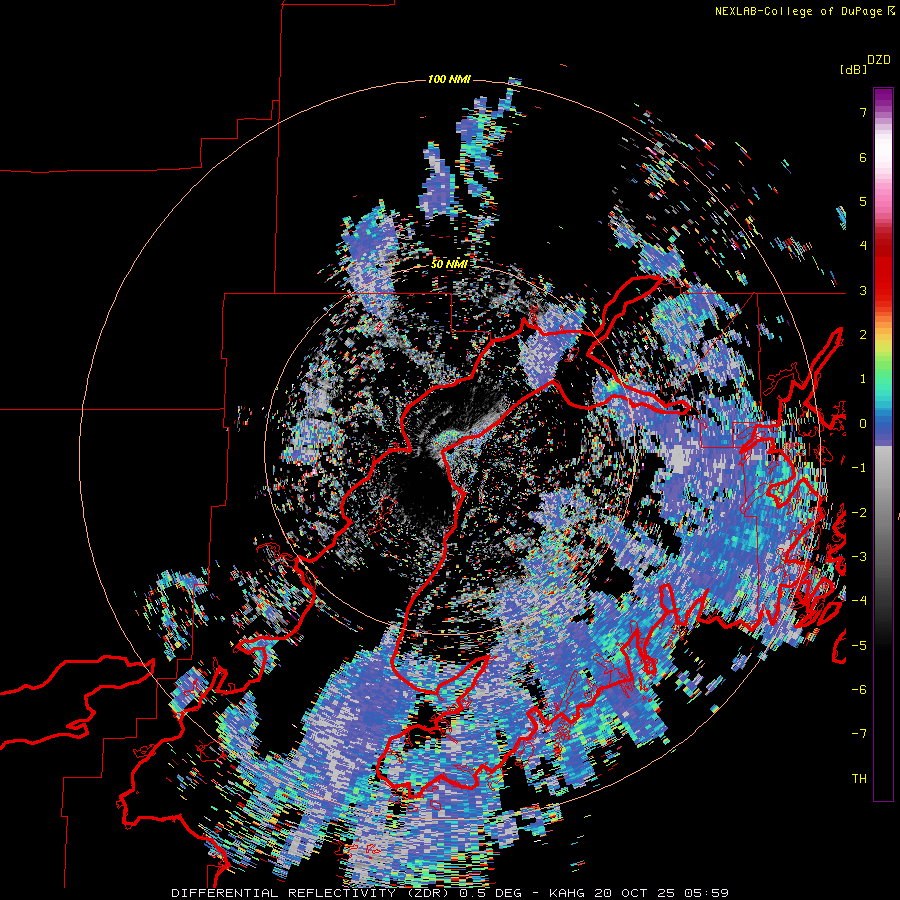Click the 5 tick label on the color scale
Viewport: 900px width, 900px height.
(863, 201)
